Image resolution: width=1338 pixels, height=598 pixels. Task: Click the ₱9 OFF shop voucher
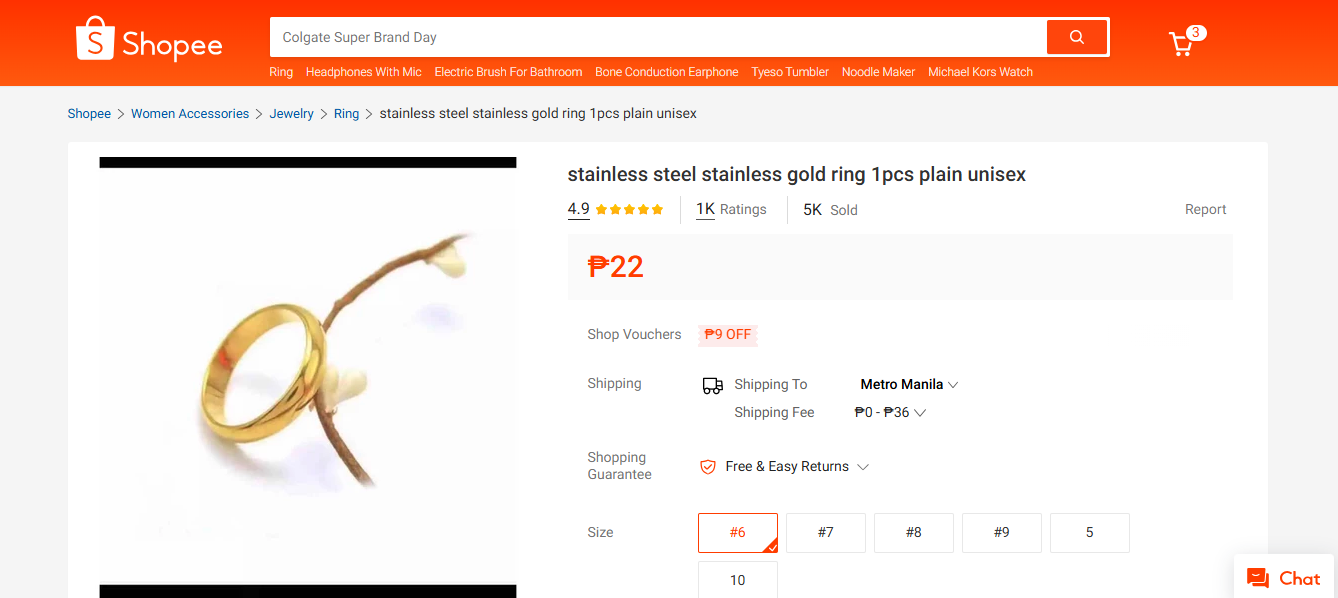[x=727, y=334]
